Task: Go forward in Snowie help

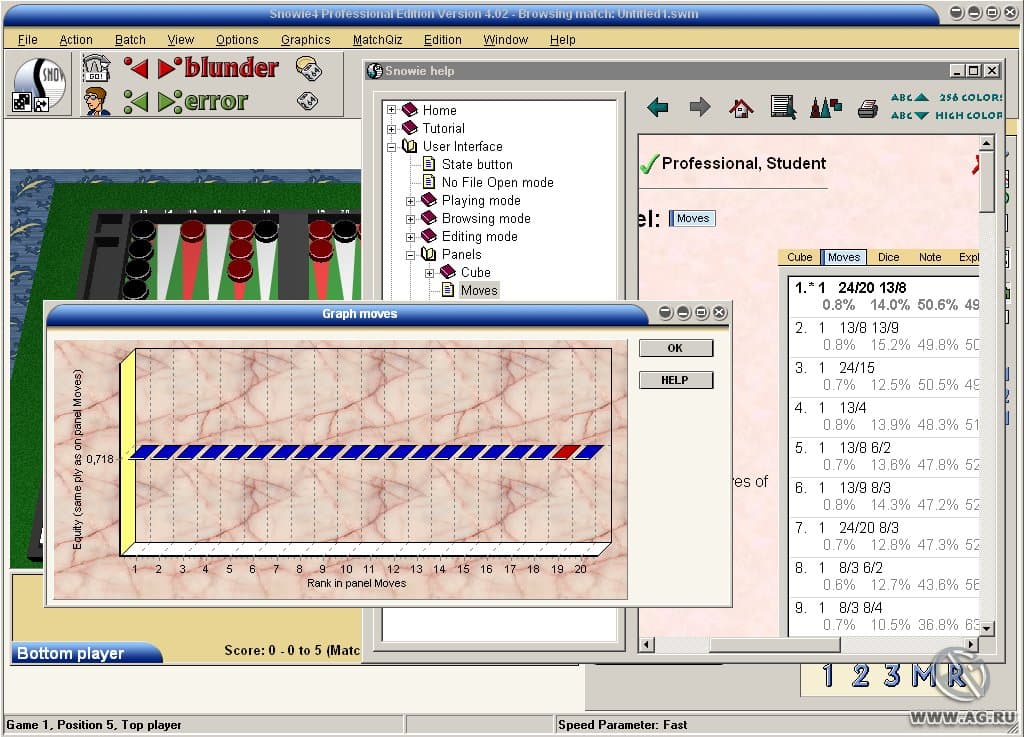Action: pos(699,106)
